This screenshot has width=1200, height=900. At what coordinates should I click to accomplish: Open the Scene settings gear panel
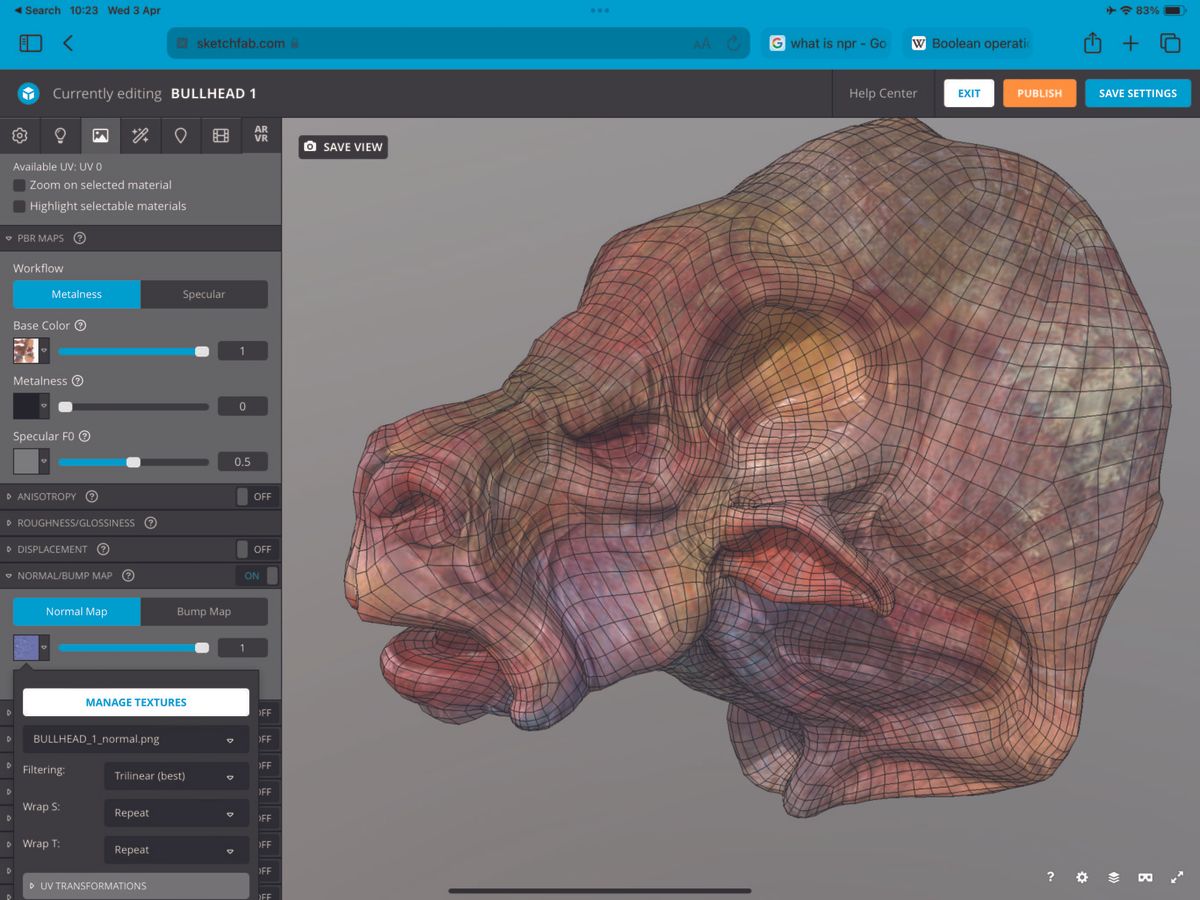pyautogui.click(x=18, y=135)
